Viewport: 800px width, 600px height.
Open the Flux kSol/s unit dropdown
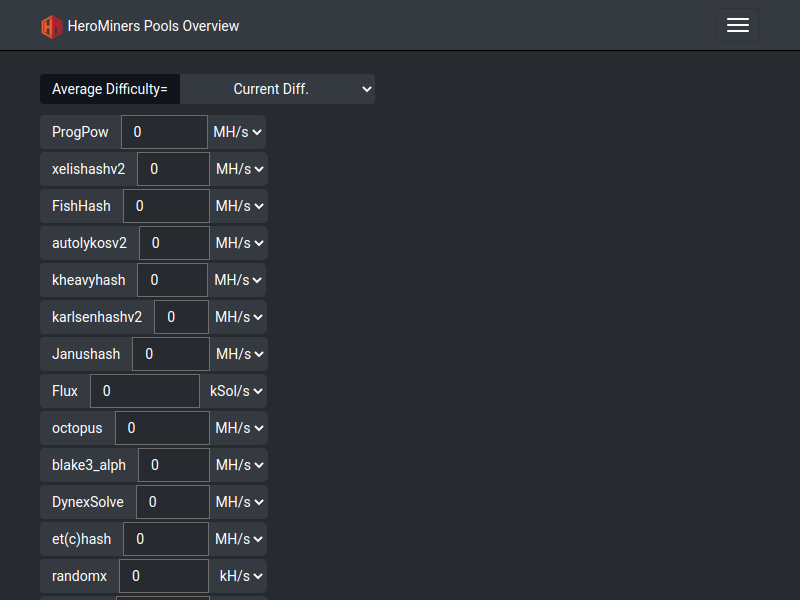[234, 391]
